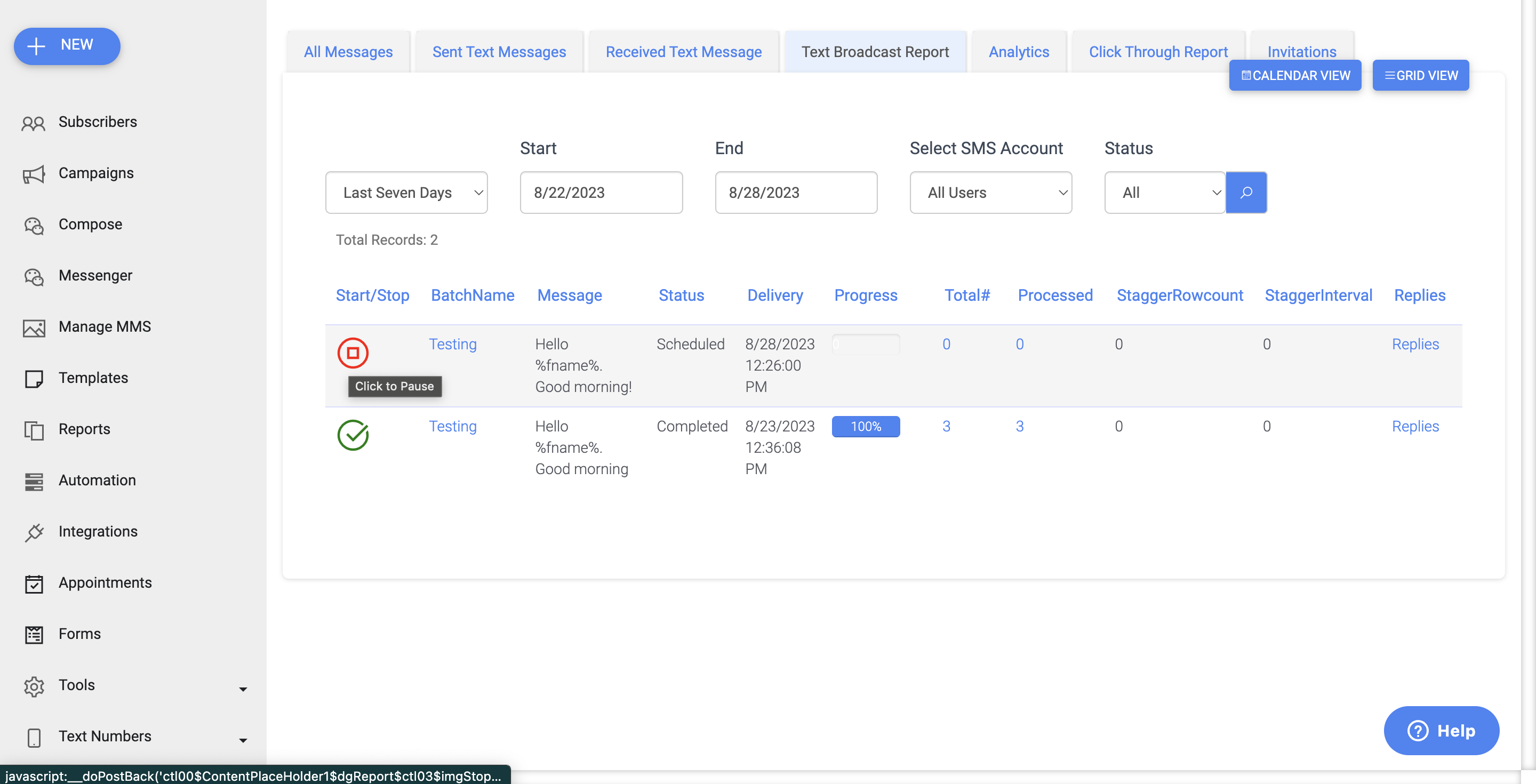The width and height of the screenshot is (1536, 784).
Task: Open the Click Through Report tab
Action: coord(1158,51)
